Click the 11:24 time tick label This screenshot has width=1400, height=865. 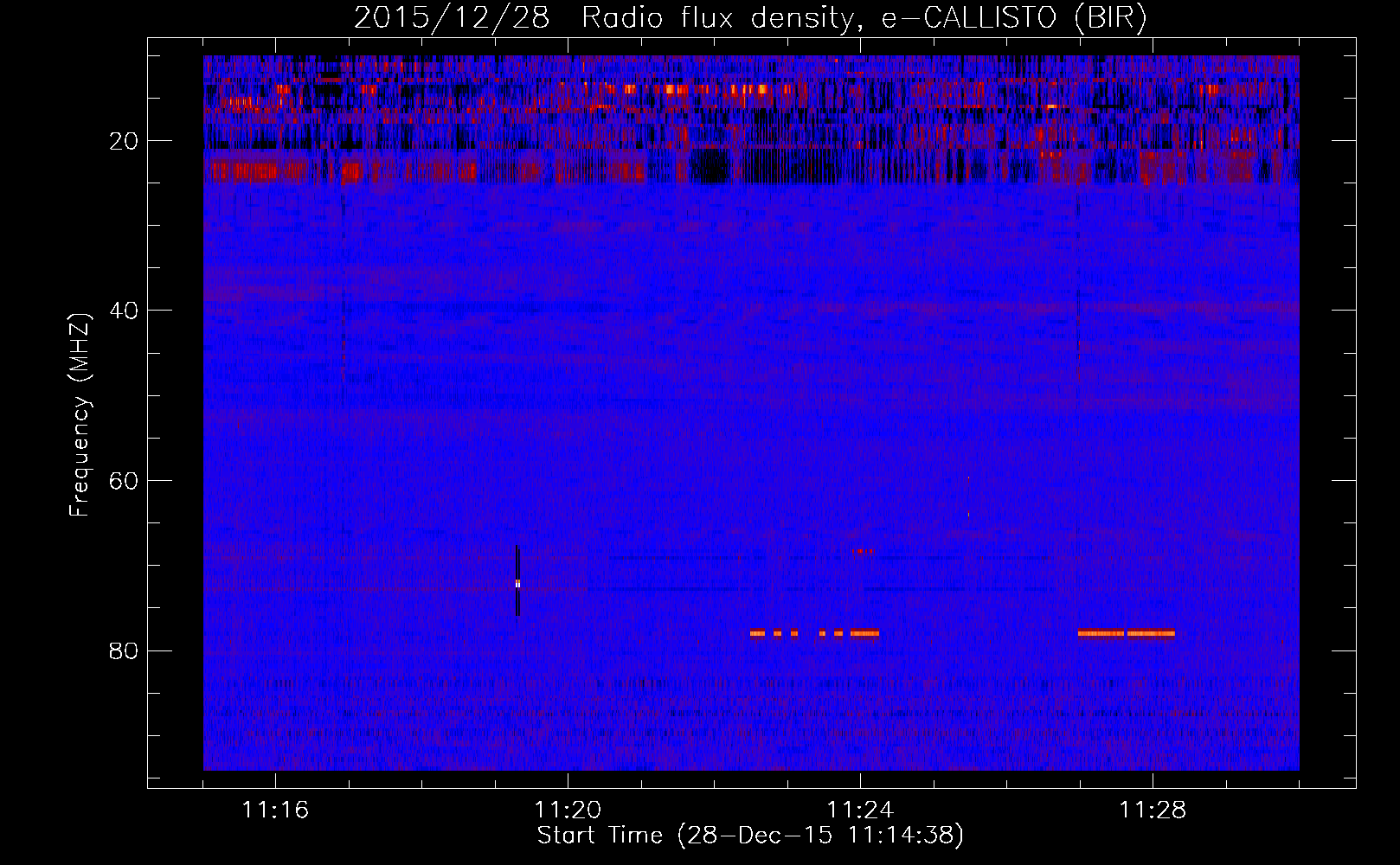(860, 811)
